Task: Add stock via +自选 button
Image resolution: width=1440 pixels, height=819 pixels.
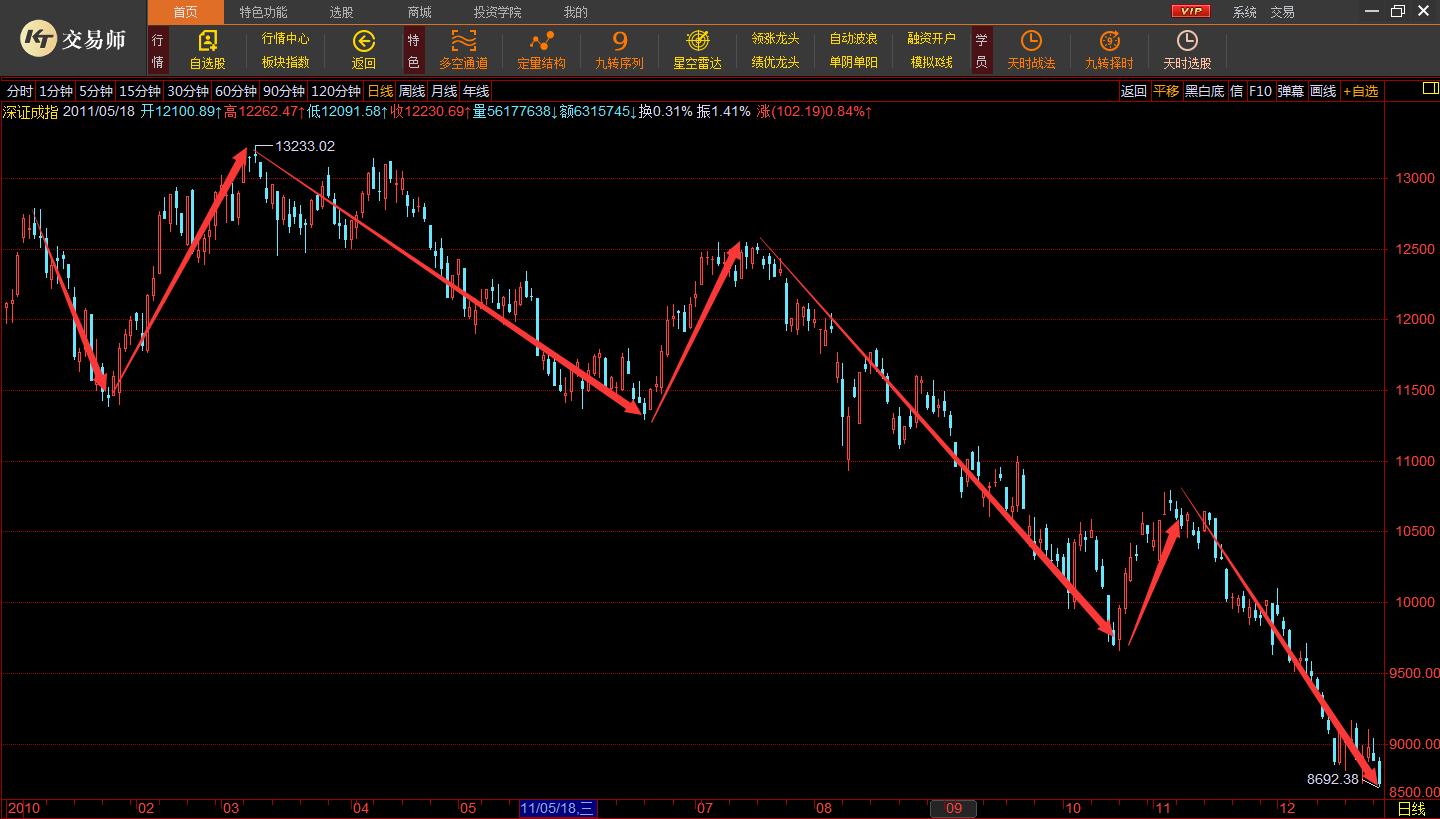Action: click(1360, 91)
